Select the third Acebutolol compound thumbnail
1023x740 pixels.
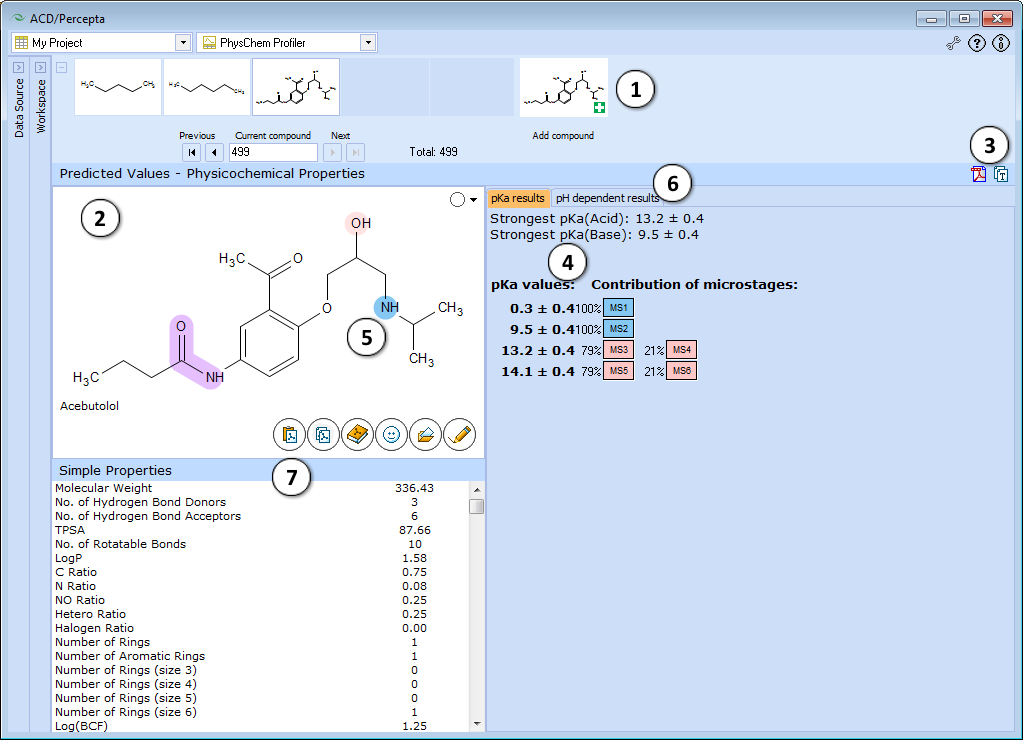[x=296, y=87]
